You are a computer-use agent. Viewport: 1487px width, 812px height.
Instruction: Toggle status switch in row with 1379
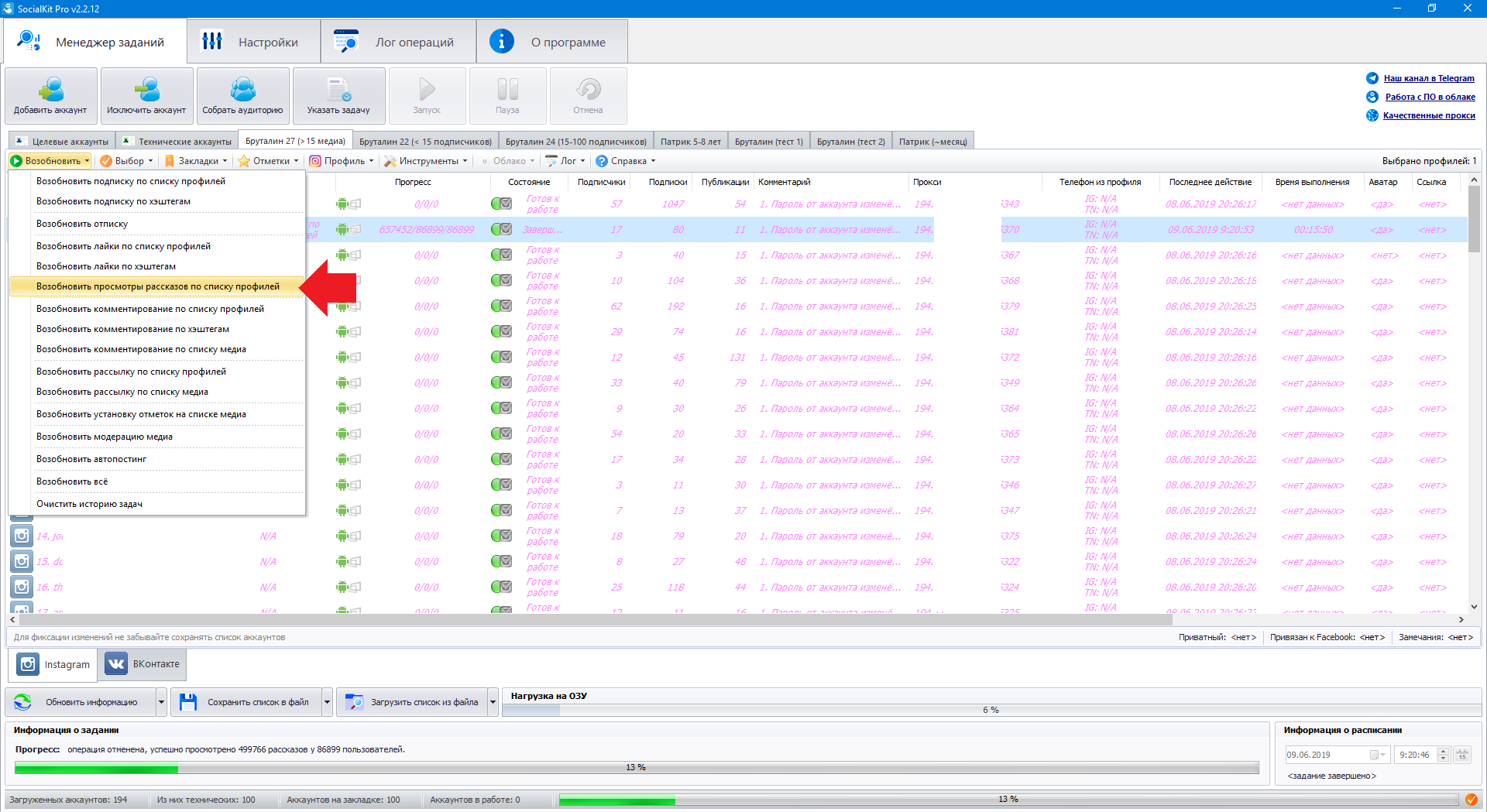502,306
